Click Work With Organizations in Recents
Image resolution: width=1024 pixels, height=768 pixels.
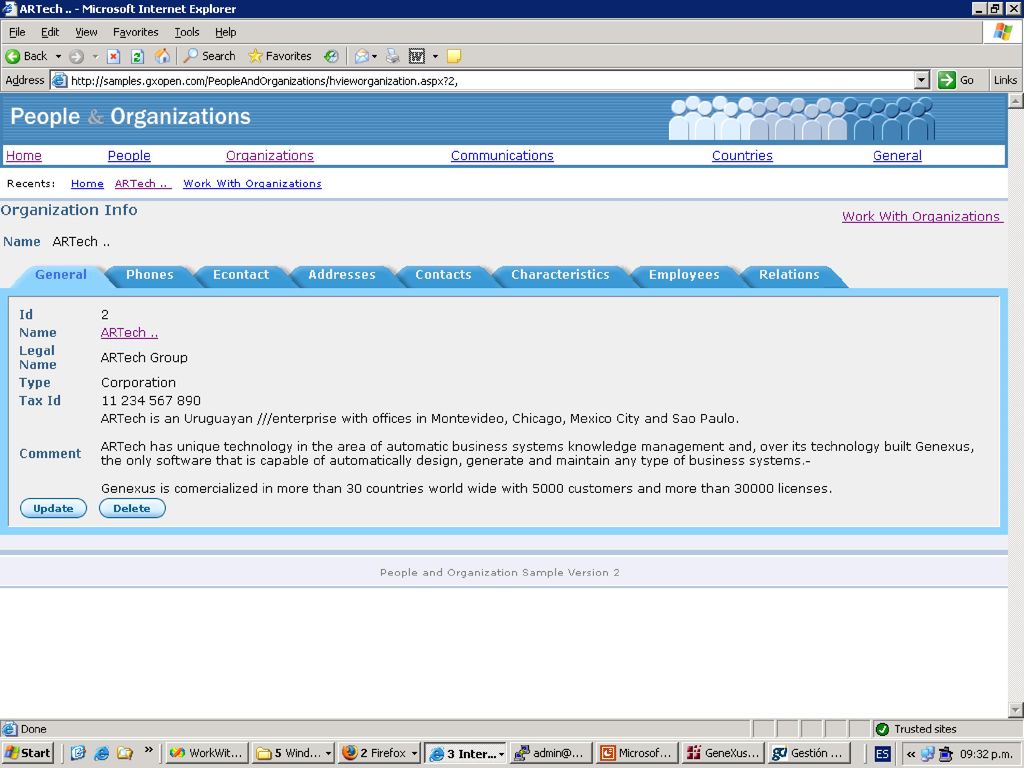point(252,184)
